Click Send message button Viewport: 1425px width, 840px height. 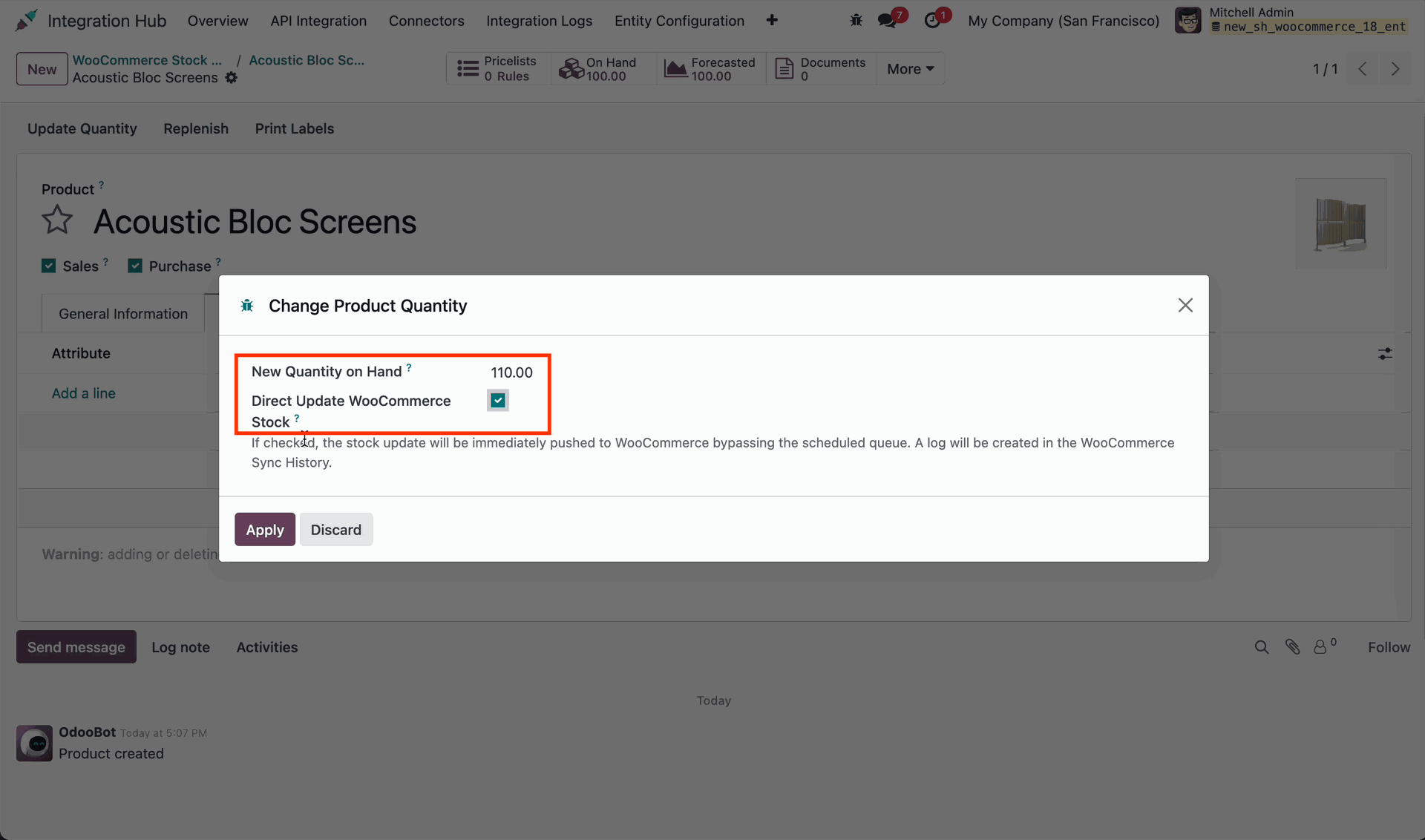76,648
